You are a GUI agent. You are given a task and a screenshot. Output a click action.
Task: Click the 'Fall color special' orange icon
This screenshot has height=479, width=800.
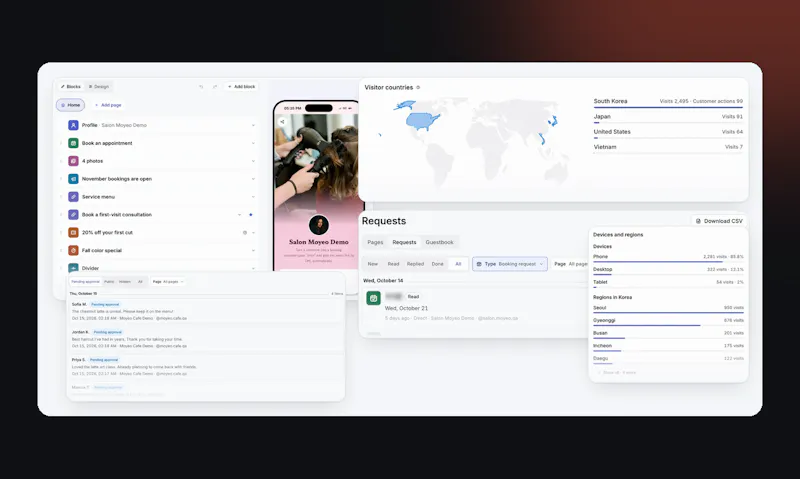click(x=73, y=250)
